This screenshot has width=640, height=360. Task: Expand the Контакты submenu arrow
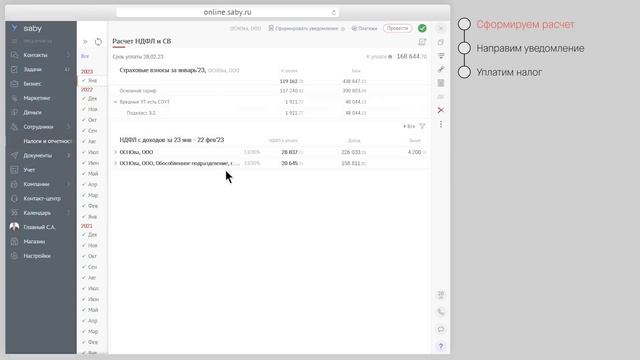69,55
